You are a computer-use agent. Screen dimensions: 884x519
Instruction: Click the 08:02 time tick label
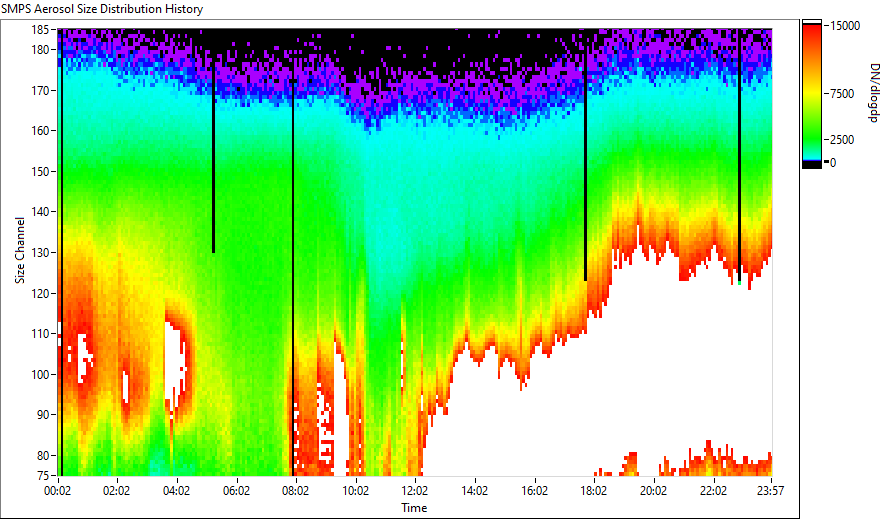pyautogui.click(x=295, y=491)
